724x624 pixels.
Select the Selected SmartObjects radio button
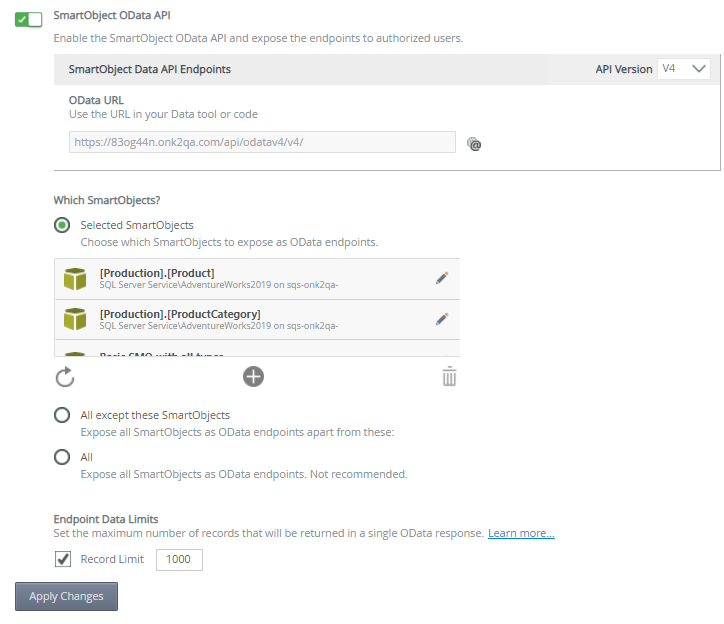coord(62,225)
